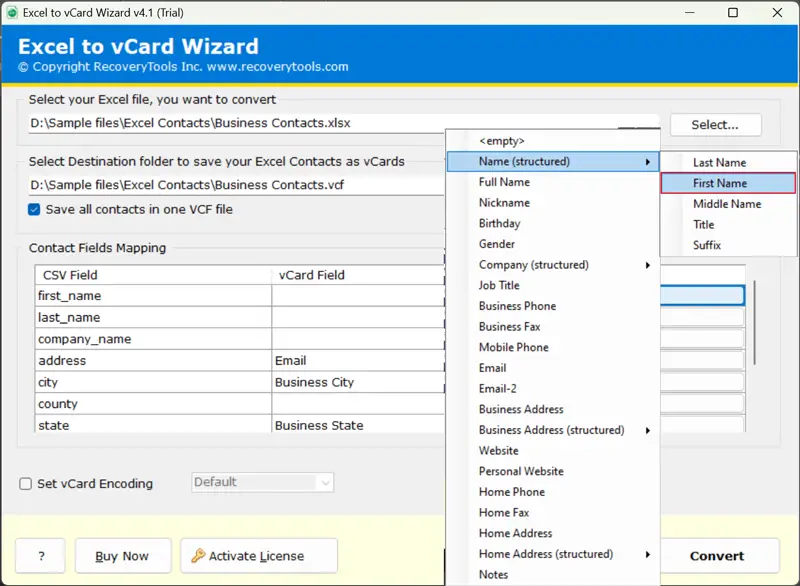The height and width of the screenshot is (586, 800).
Task: Open the Buy Now purchase button
Action: [121, 556]
